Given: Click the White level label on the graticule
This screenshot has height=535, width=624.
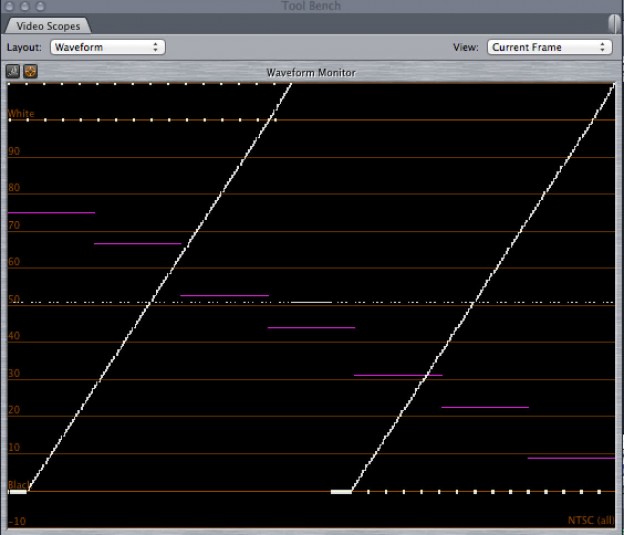Looking at the screenshot, I should (x=21, y=114).
